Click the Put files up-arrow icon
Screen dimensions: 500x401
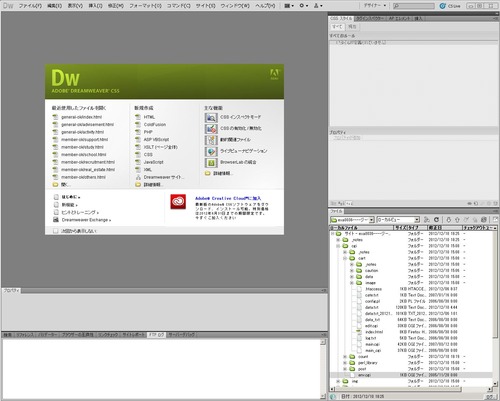click(457, 220)
